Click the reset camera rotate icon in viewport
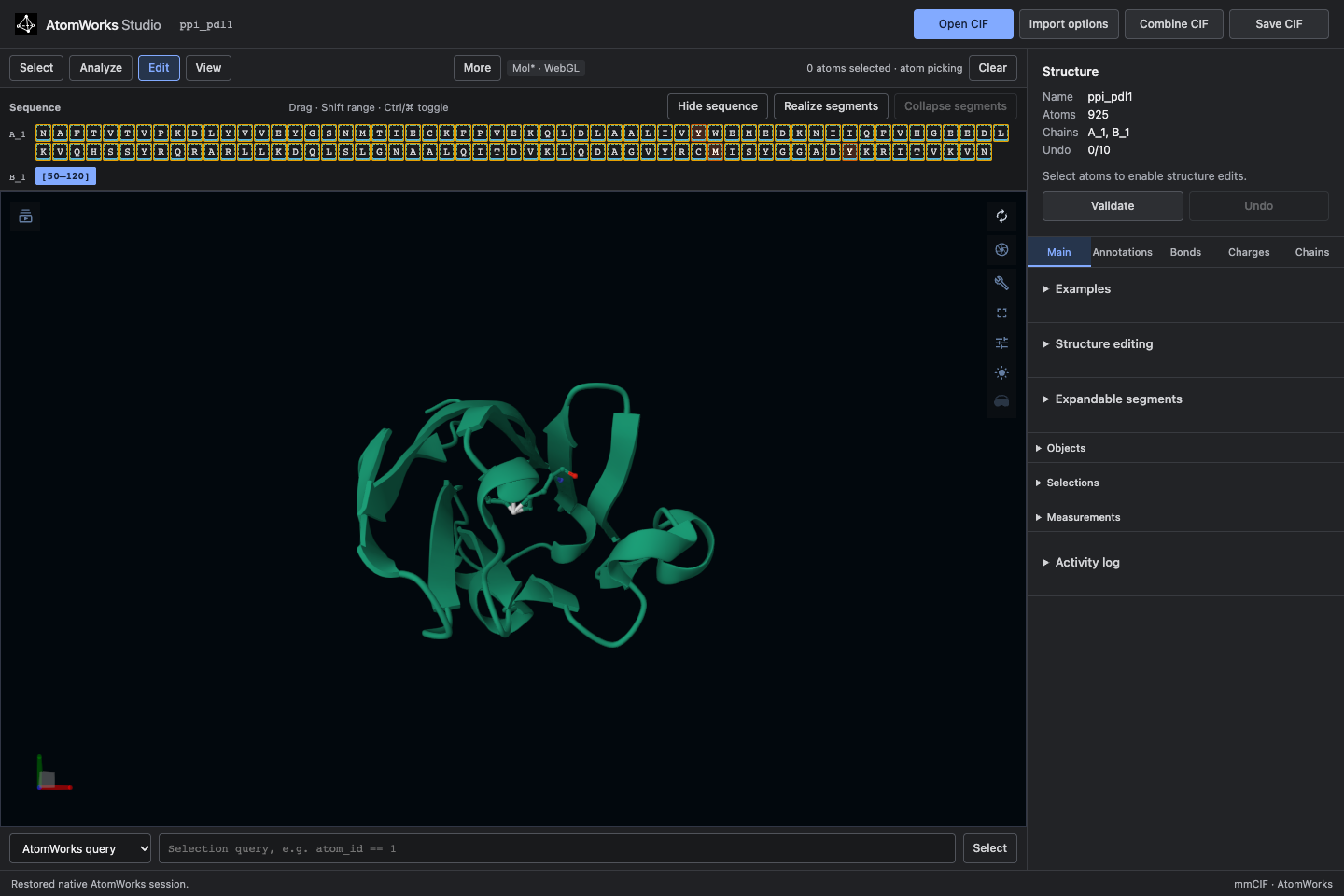Image resolution: width=1344 pixels, height=896 pixels. click(x=1001, y=217)
